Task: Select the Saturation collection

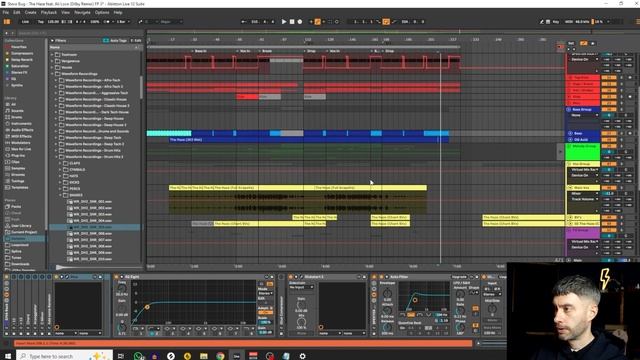Action: 20,66
